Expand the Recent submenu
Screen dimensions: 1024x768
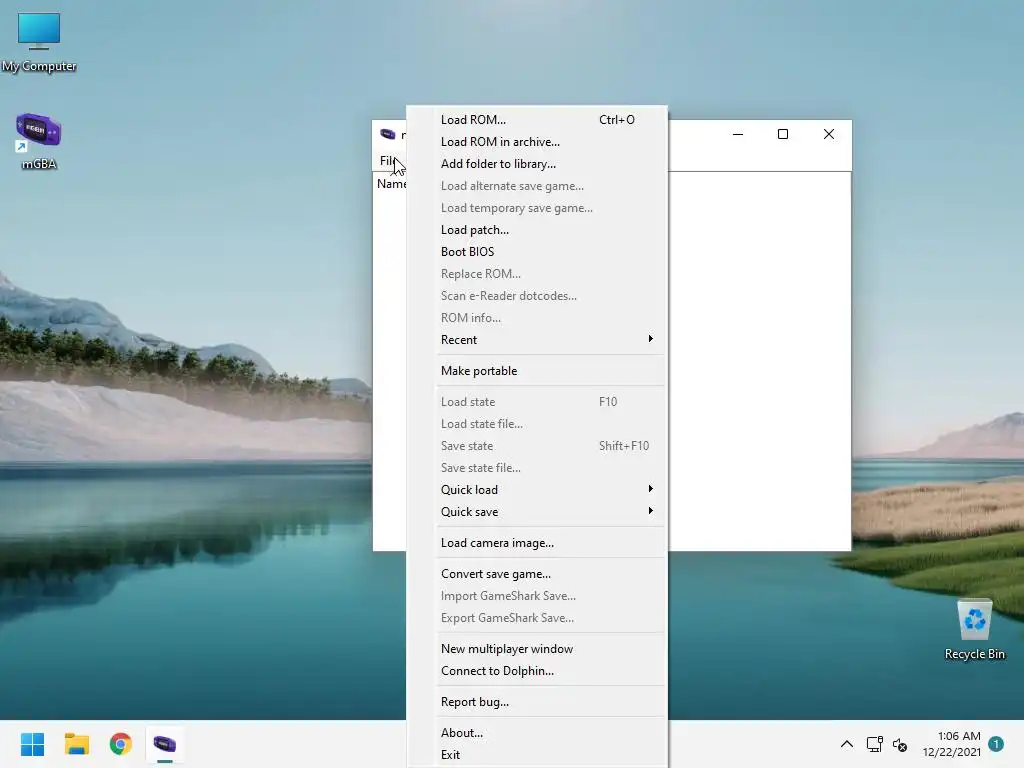point(537,340)
